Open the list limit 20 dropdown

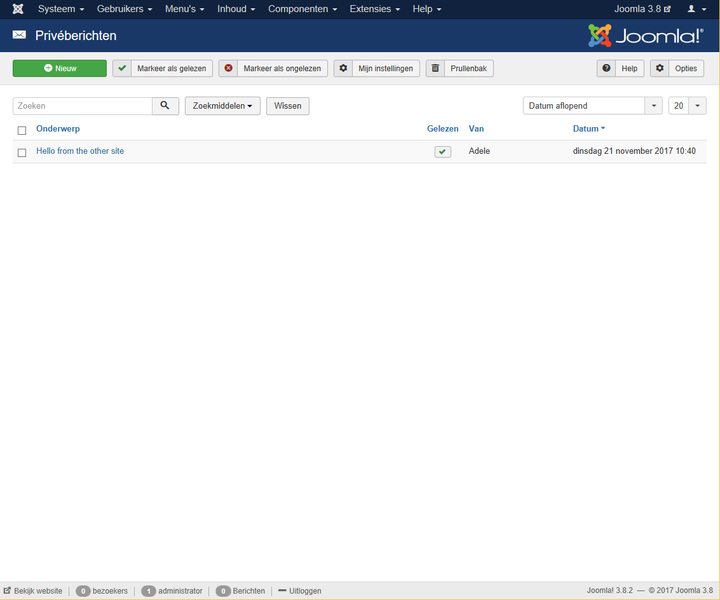[x=687, y=106]
